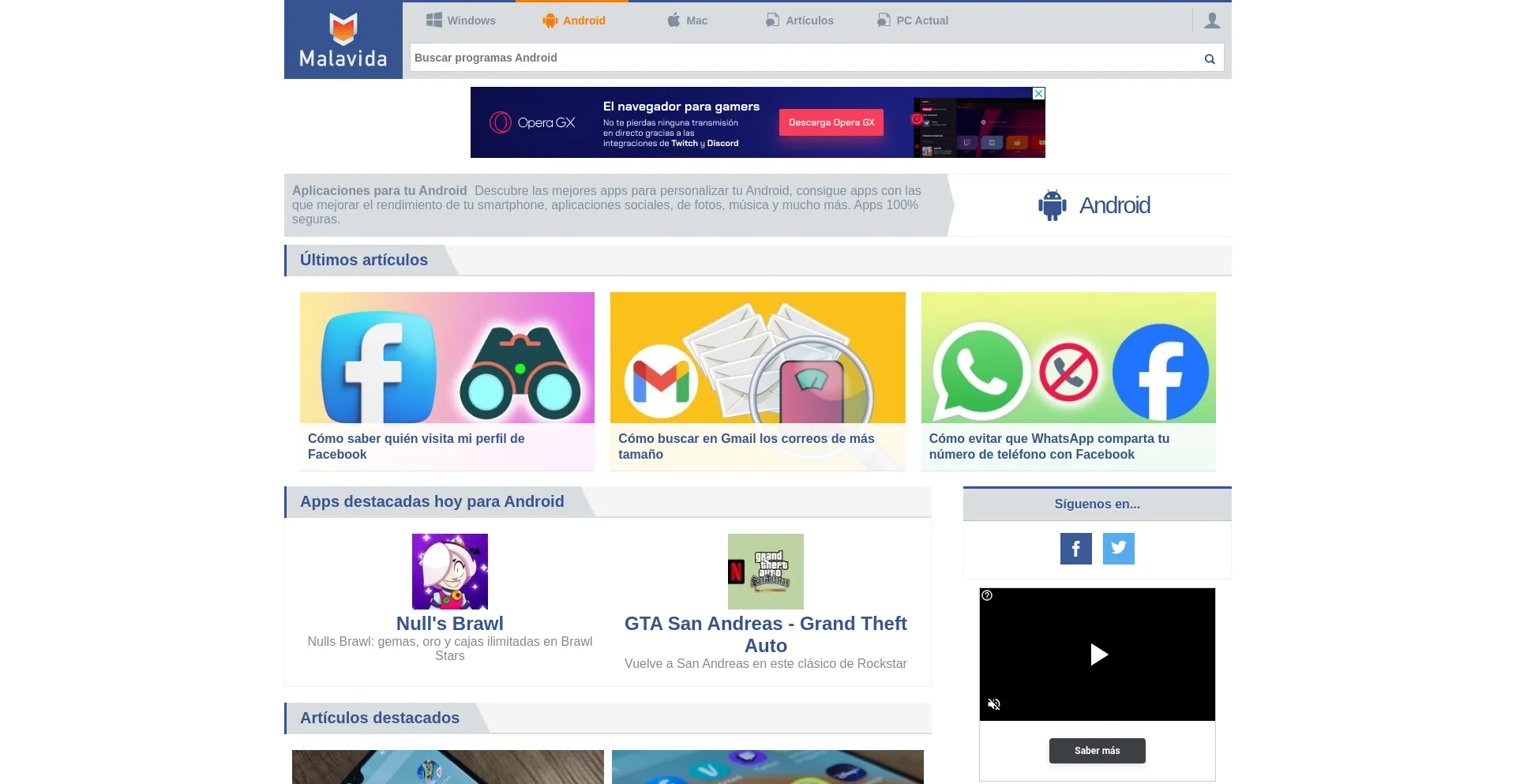The width and height of the screenshot is (1516, 784).
Task: Click the Descarga Opera GX button
Action: 831,122
